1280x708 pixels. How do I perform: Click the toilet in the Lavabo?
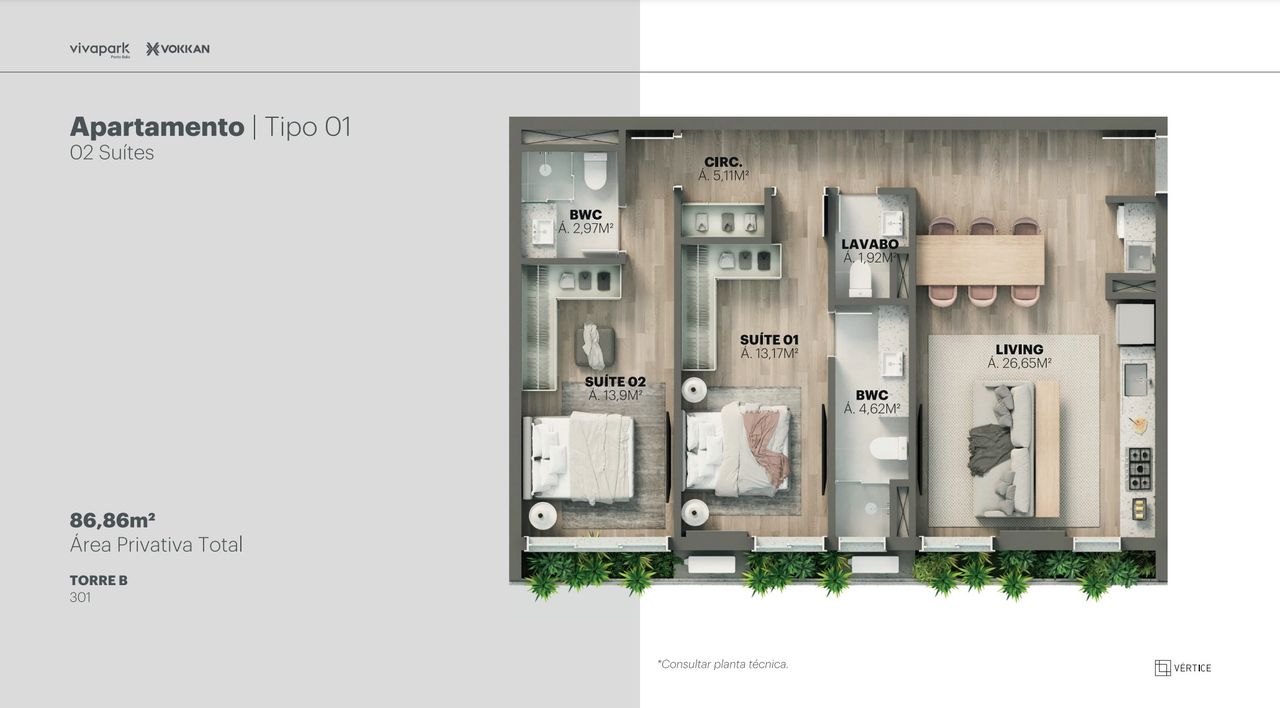click(860, 282)
